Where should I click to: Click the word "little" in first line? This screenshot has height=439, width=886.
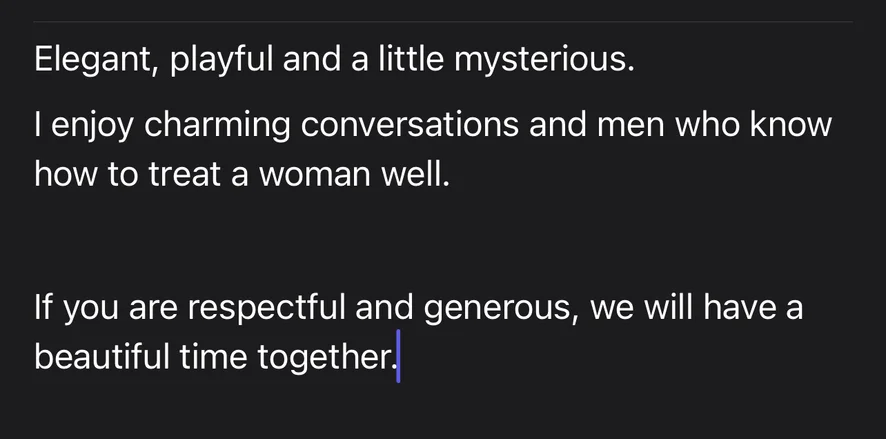point(410,60)
